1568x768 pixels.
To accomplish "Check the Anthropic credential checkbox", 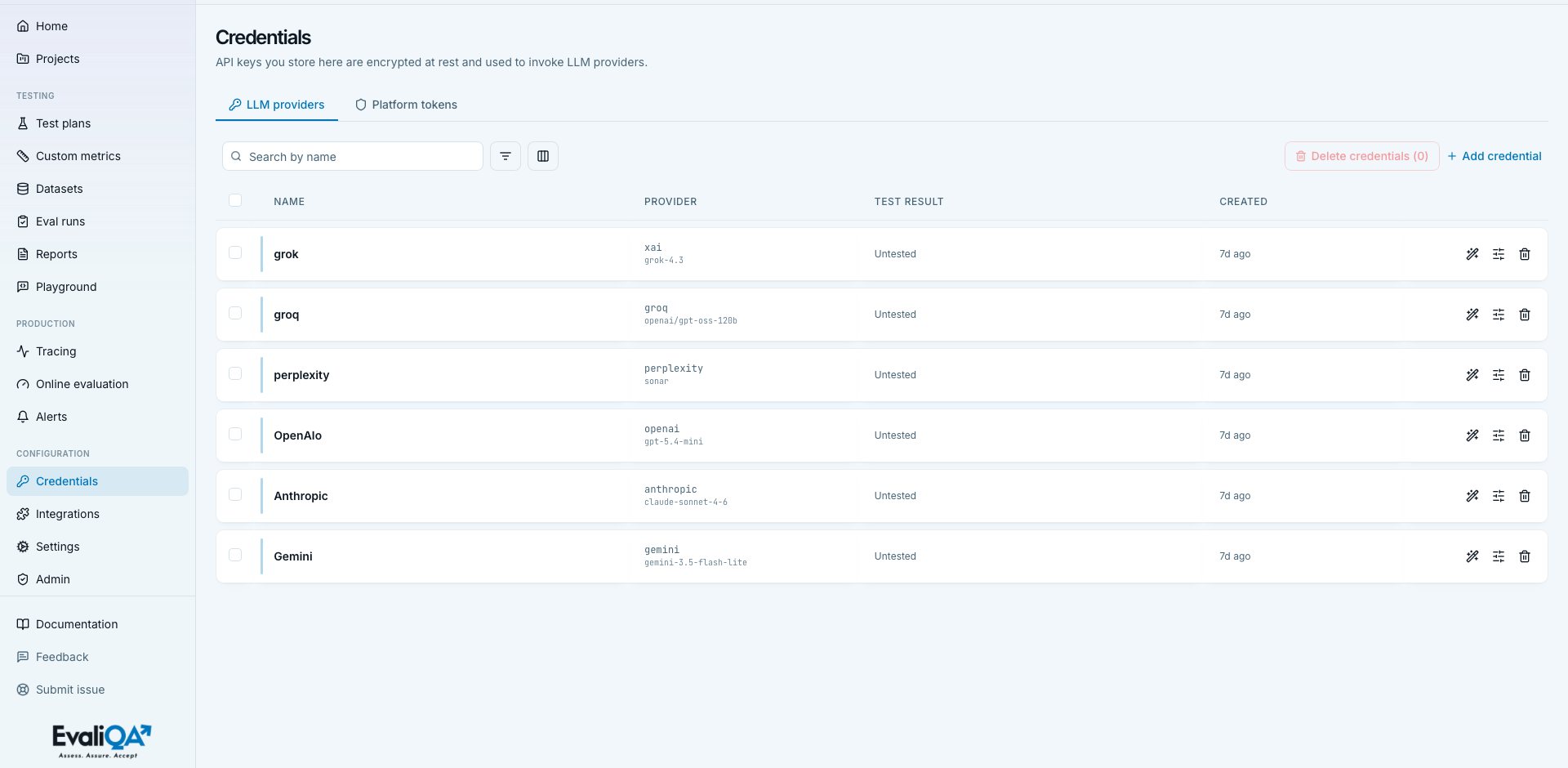I will pos(235,494).
